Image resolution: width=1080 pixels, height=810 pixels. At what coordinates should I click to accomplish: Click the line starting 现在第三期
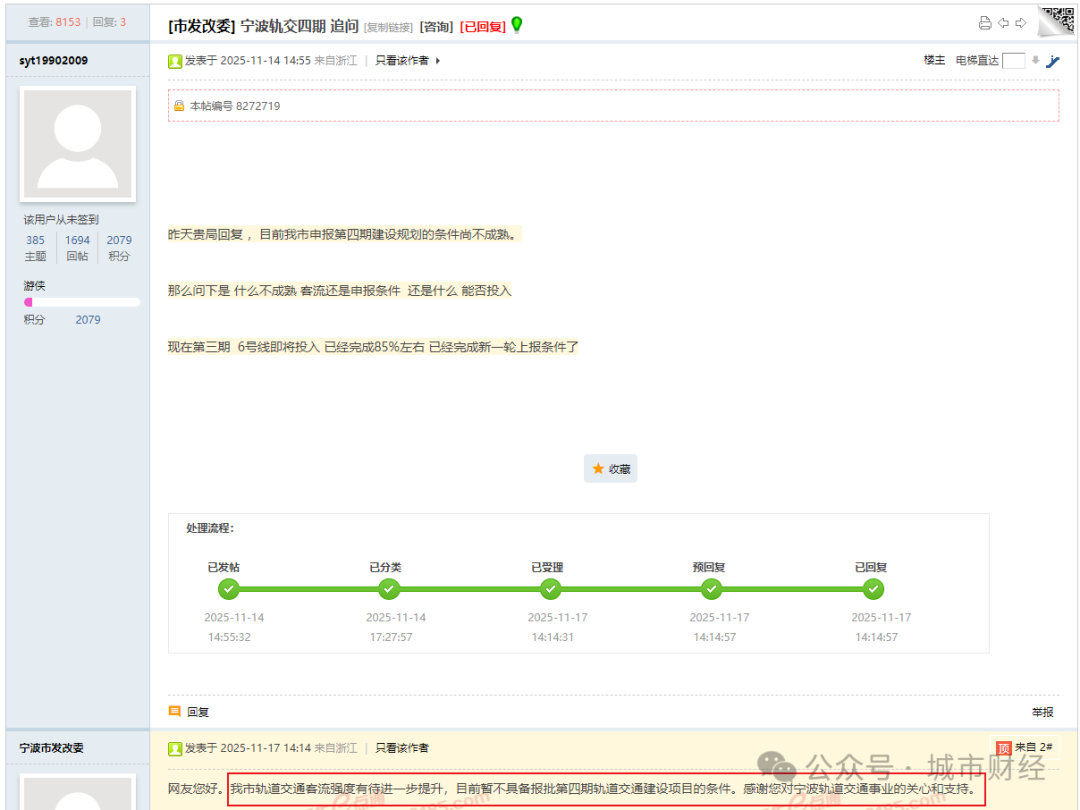click(373, 346)
